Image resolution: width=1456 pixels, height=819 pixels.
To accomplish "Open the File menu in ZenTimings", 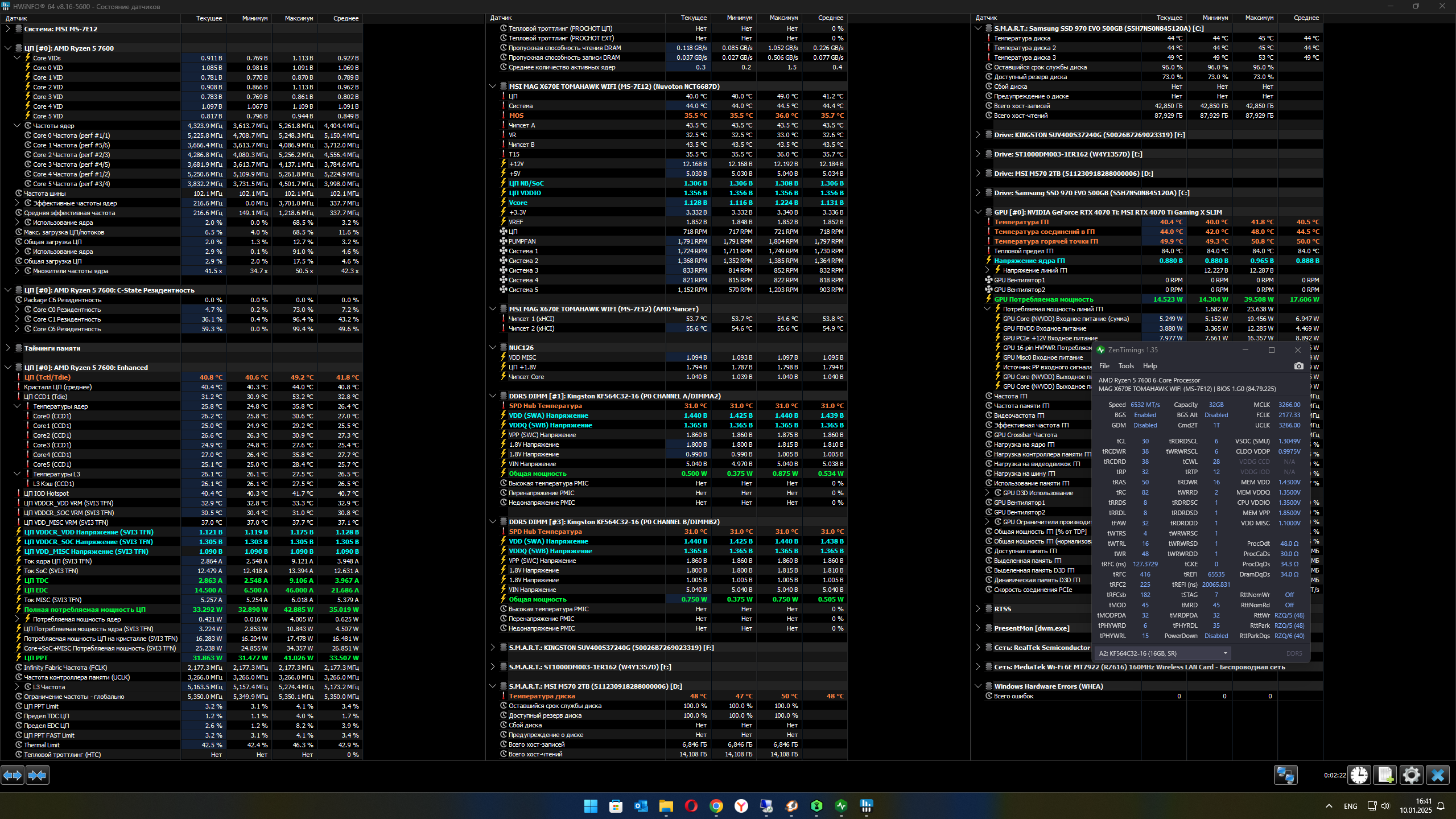I will [1104, 366].
